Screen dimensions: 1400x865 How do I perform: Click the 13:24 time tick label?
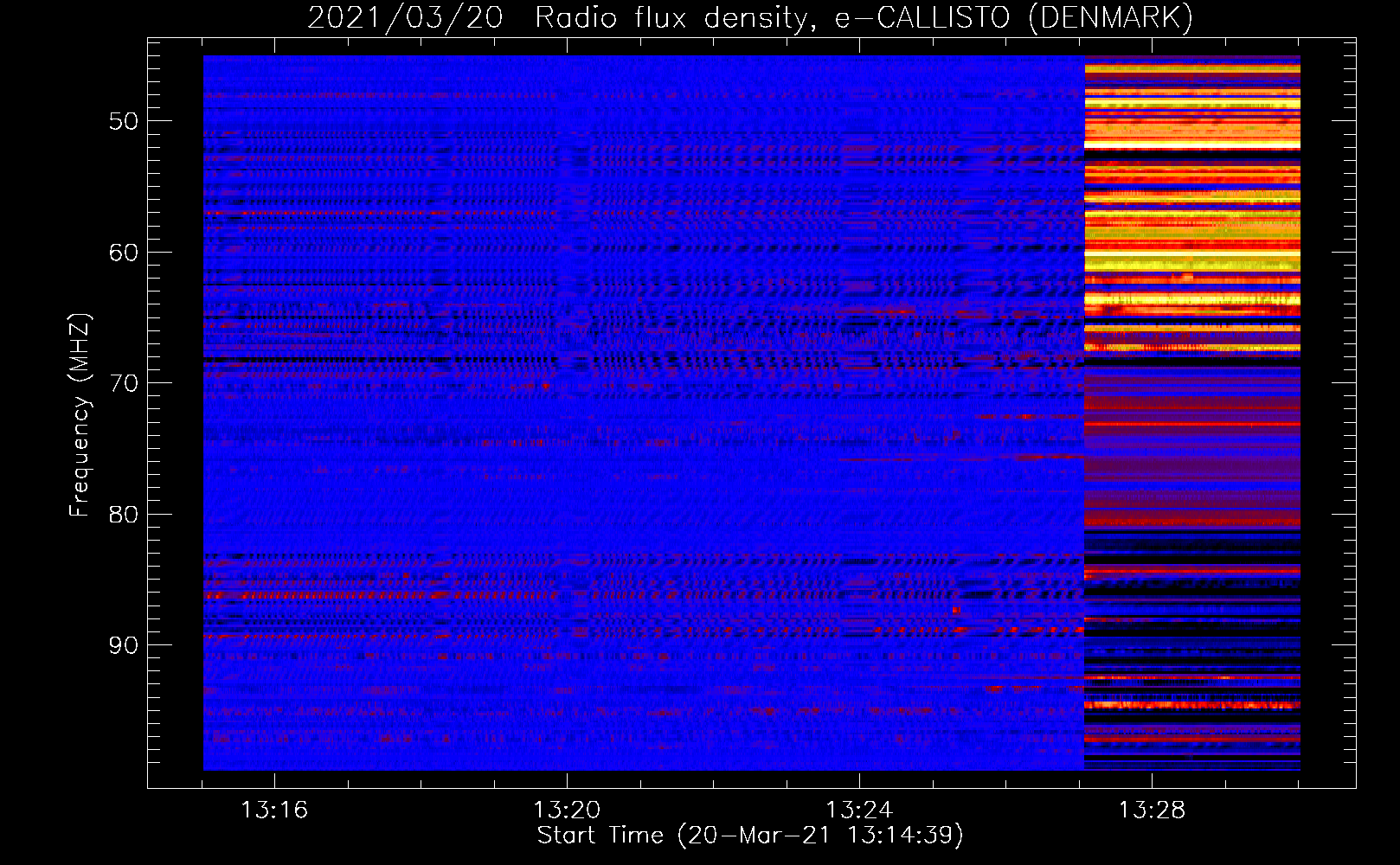tap(859, 811)
